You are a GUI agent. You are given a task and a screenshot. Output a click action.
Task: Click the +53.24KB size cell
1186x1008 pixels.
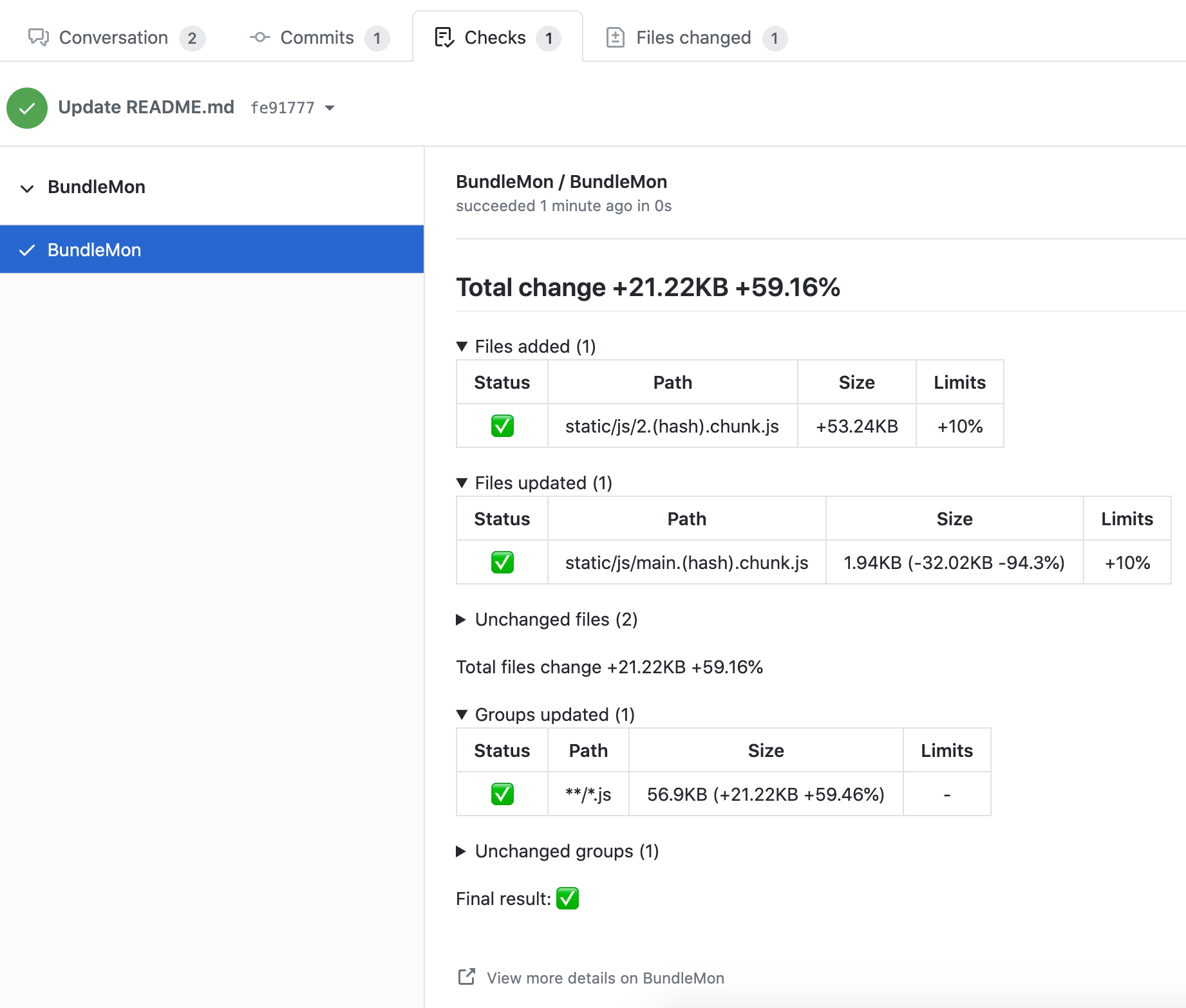[856, 426]
